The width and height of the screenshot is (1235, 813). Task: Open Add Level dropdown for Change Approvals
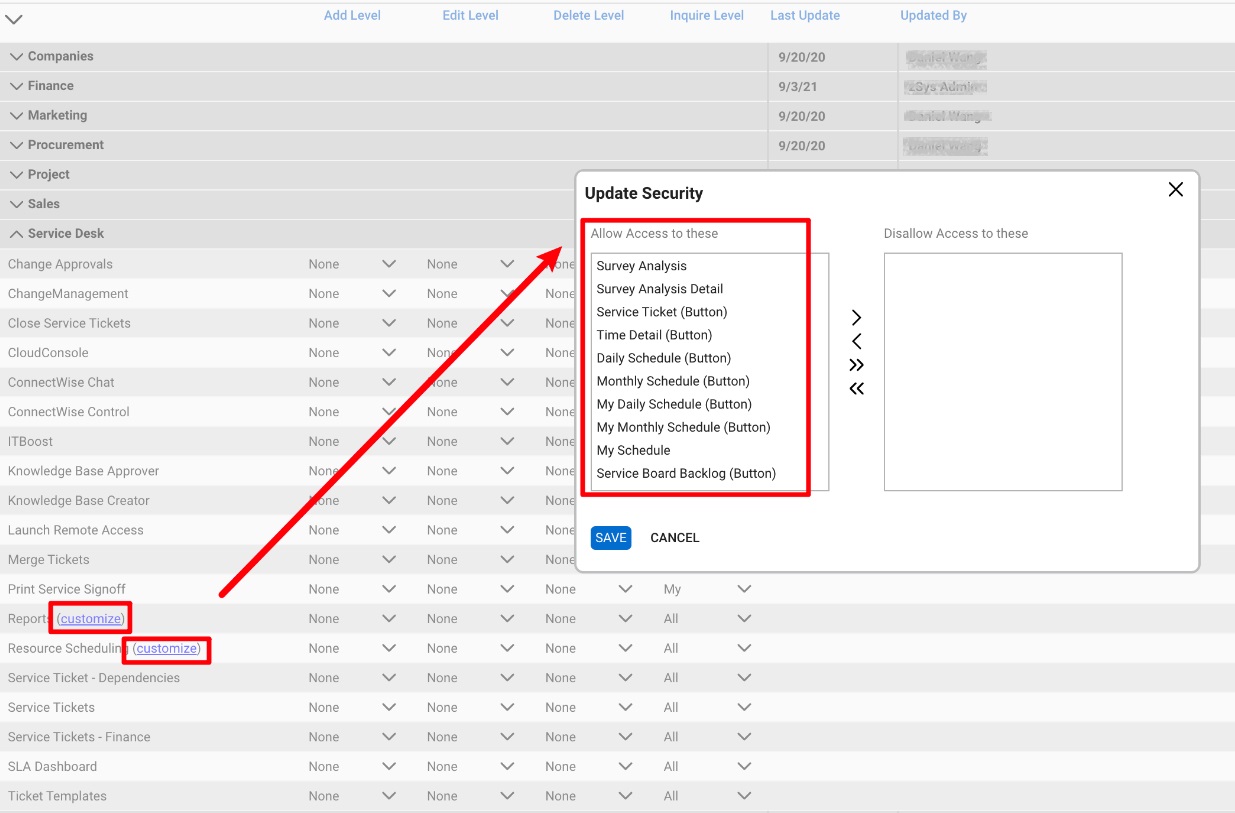coord(389,264)
